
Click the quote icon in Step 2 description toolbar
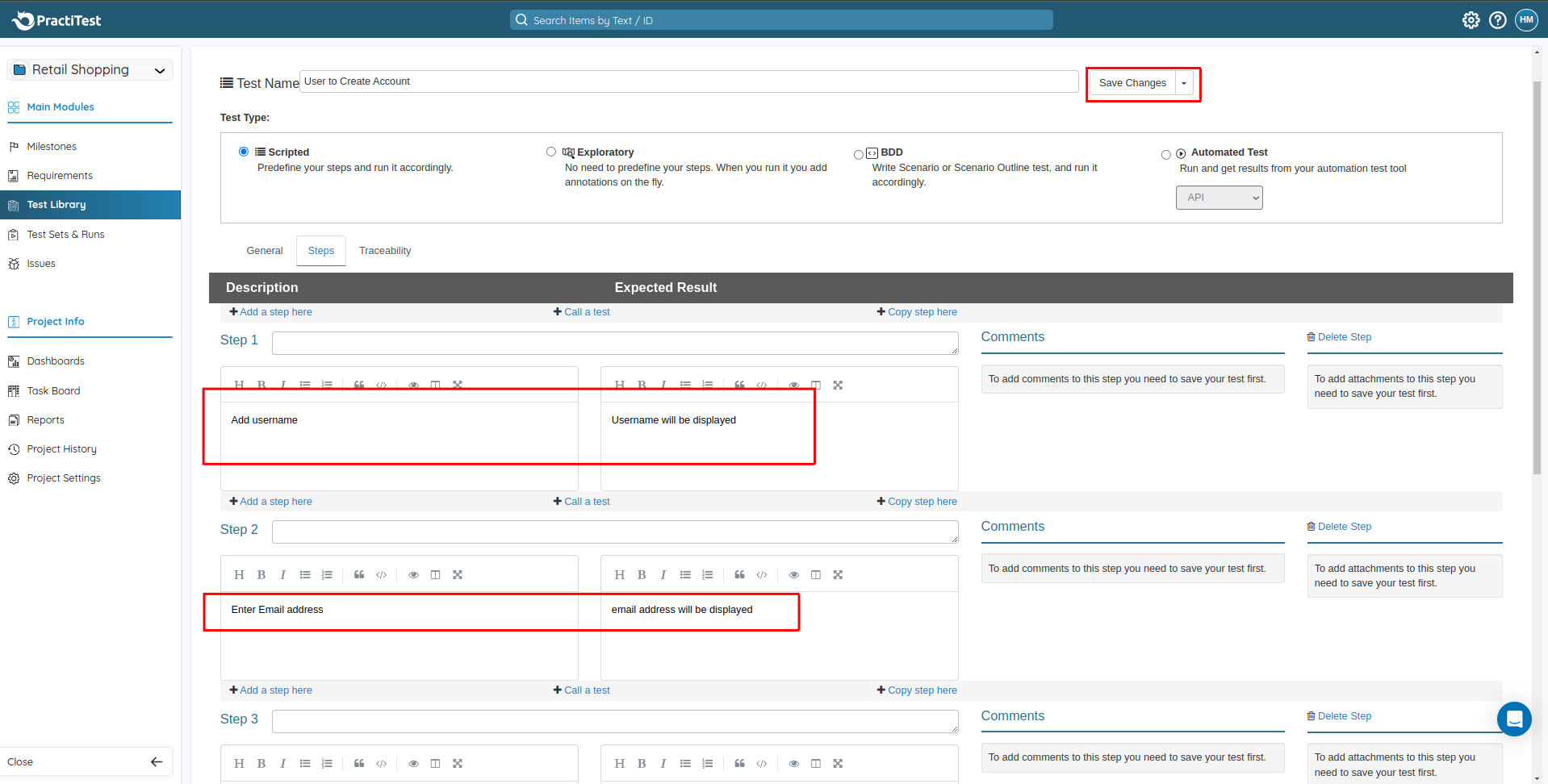coord(359,575)
